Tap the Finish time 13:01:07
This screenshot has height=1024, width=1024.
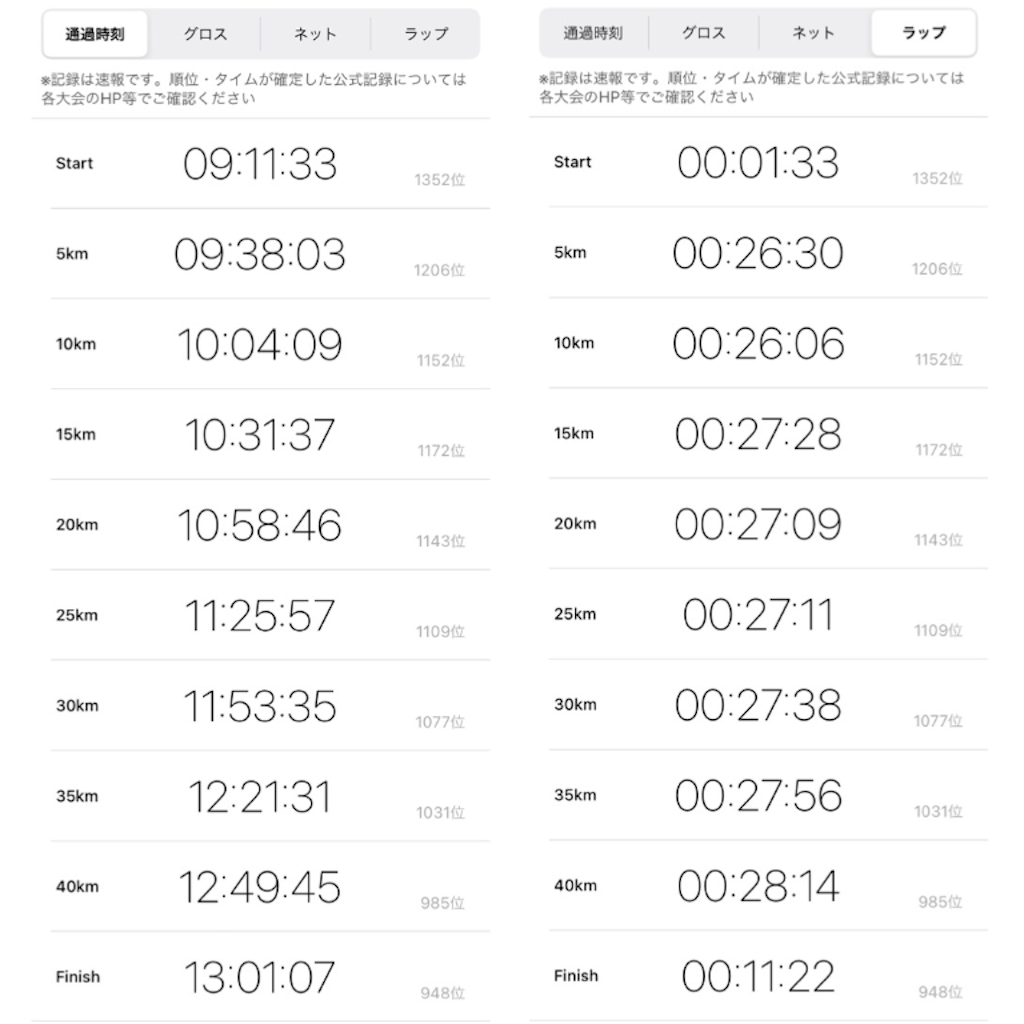[x=259, y=977]
